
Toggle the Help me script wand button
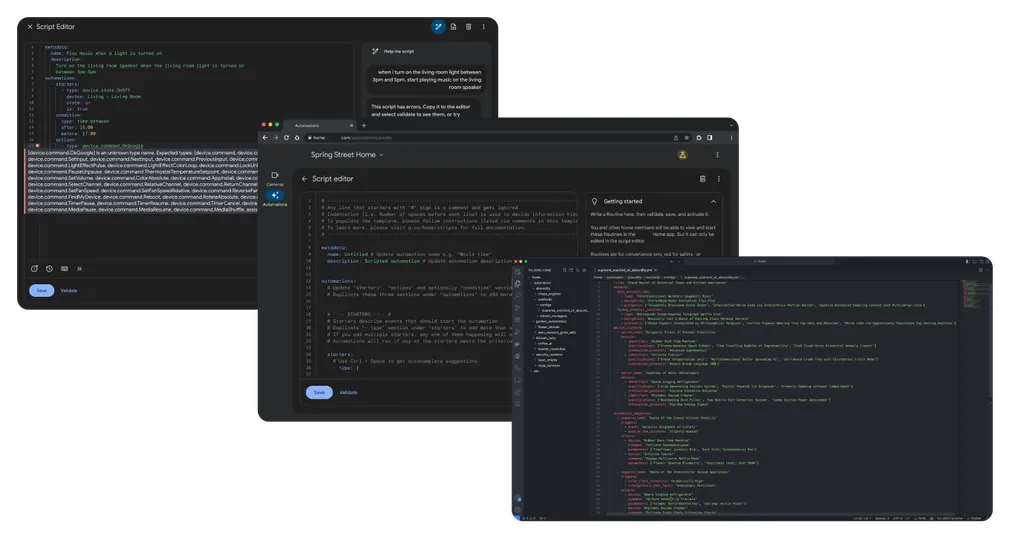(x=438, y=26)
